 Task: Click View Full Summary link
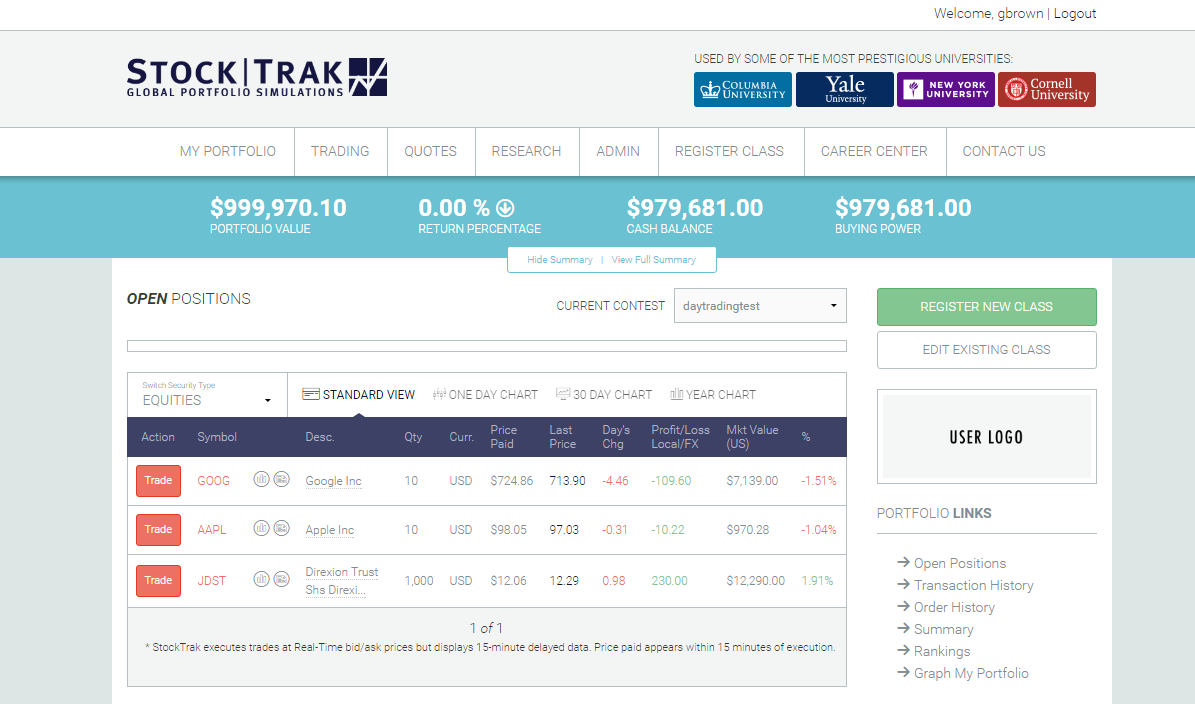point(653,260)
